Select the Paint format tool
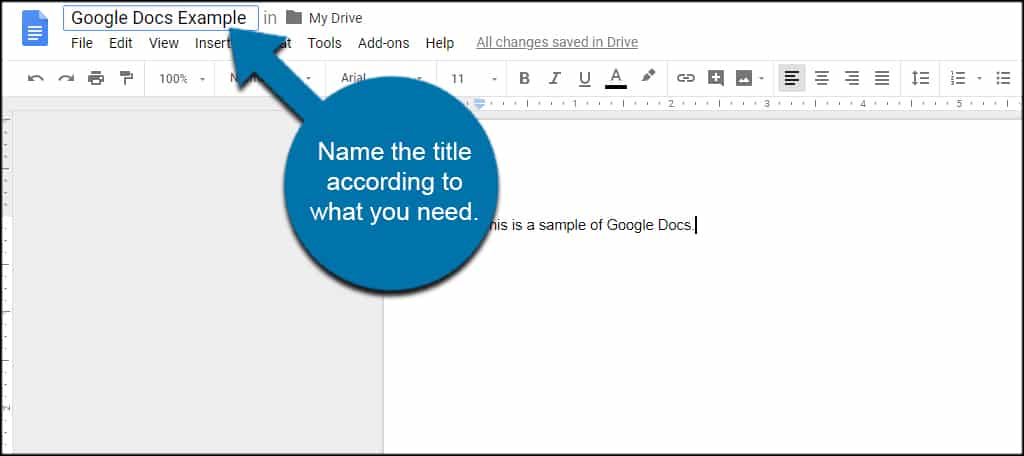Image resolution: width=1024 pixels, height=456 pixels. [x=126, y=78]
